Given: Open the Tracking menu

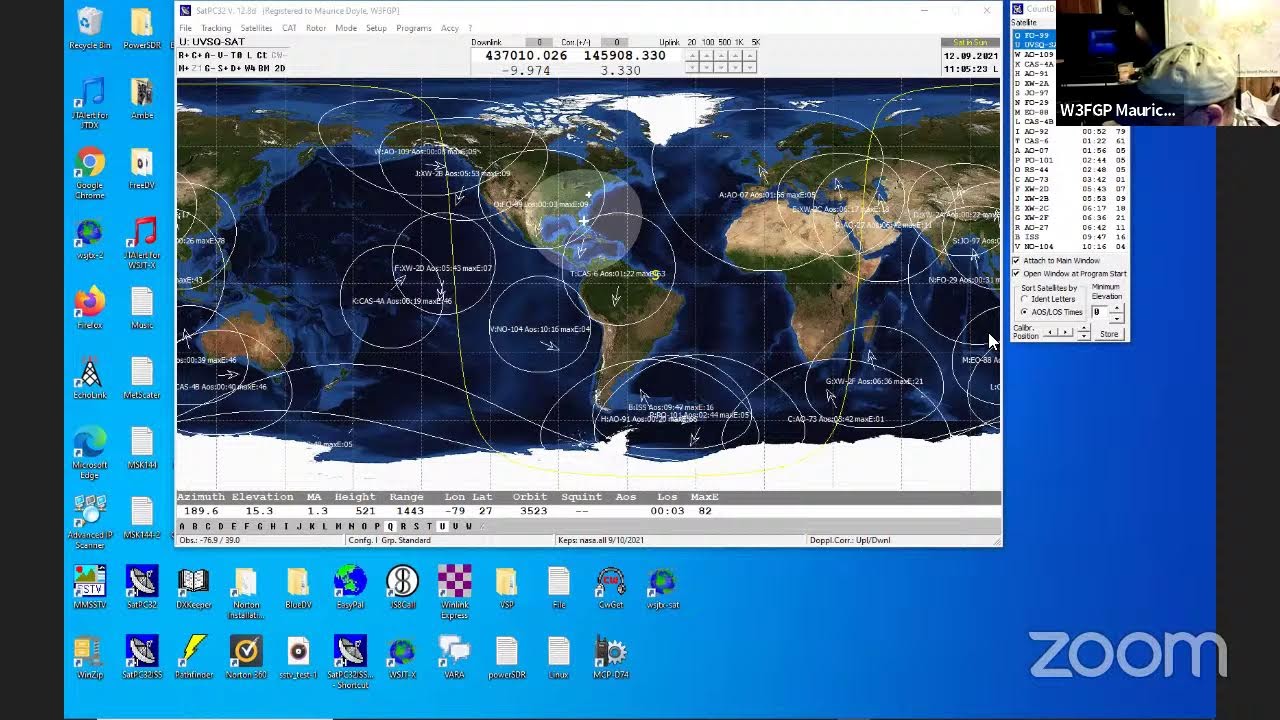Looking at the screenshot, I should coord(216,28).
